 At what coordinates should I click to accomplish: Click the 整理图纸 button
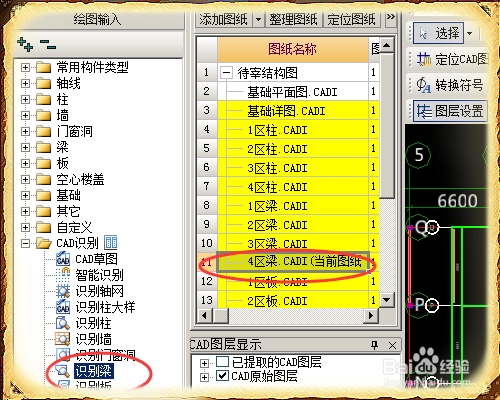click(293, 20)
